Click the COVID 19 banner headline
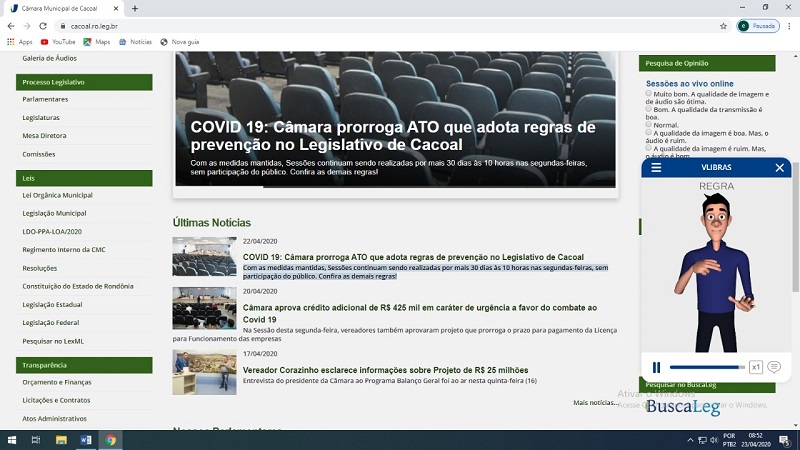This screenshot has width=800, height=450. 393,136
